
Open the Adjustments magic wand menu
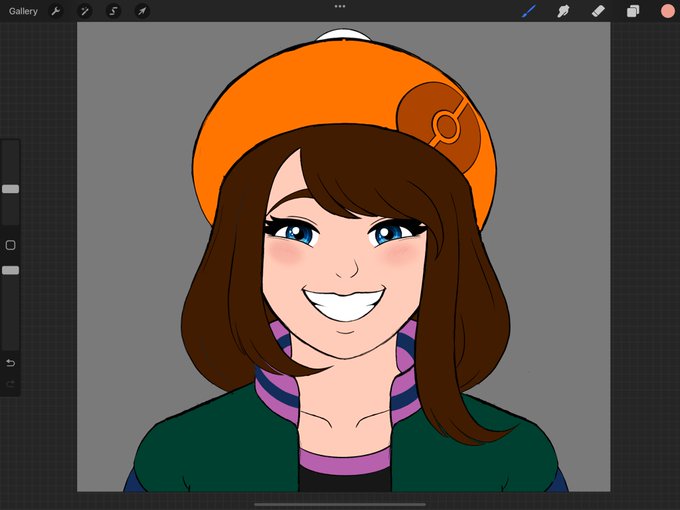click(x=85, y=11)
